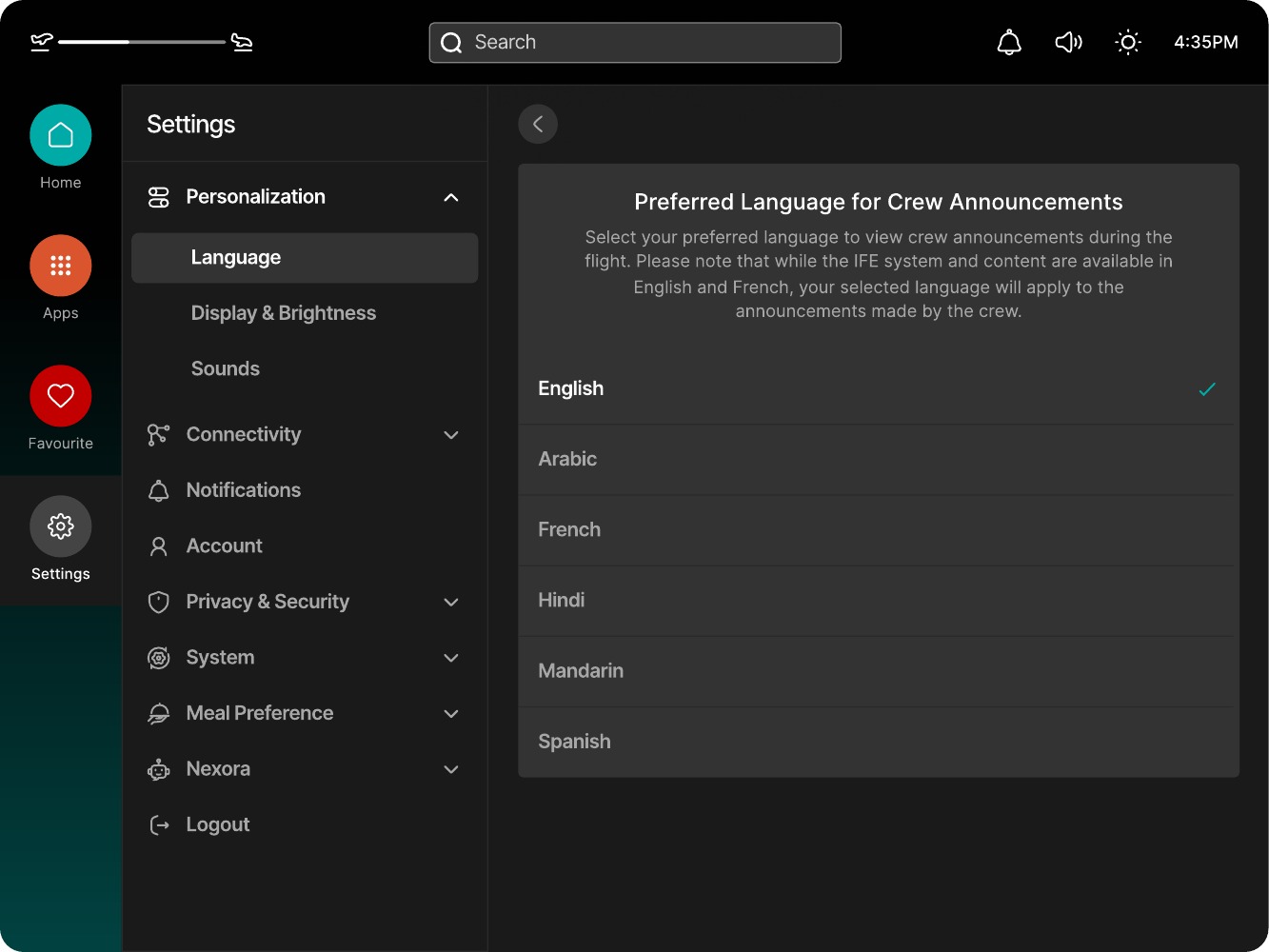The image size is (1269, 952).
Task: Choose Hindi for crew announcements
Action: 878,600
